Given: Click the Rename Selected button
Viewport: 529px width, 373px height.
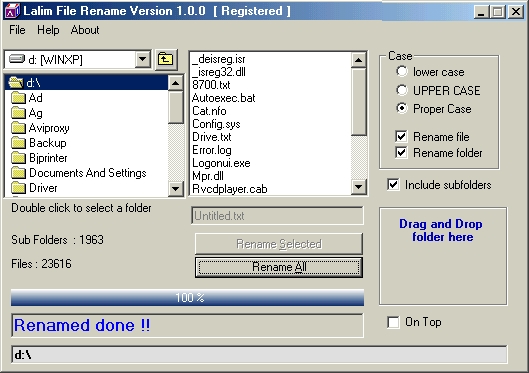Looking at the screenshot, I should [x=279, y=244].
